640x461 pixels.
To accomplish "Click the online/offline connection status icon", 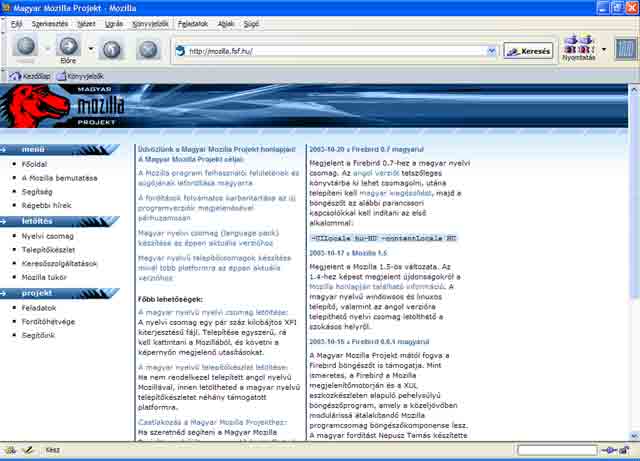I will 609,450.
